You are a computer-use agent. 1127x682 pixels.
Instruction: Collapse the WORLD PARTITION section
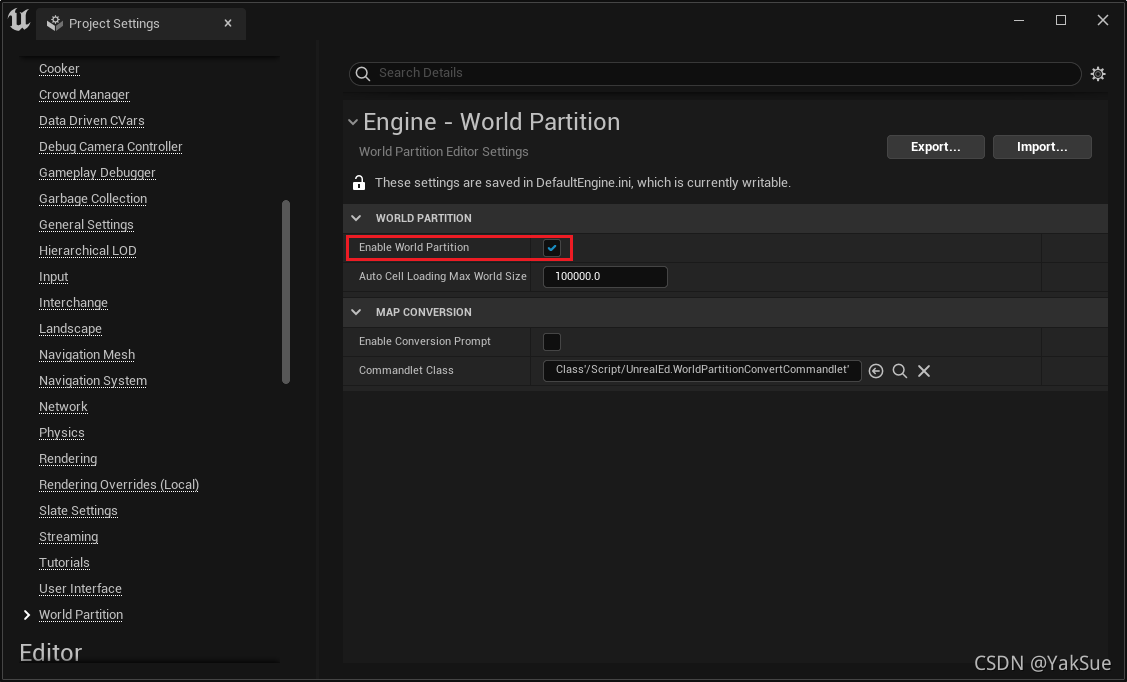(356, 218)
